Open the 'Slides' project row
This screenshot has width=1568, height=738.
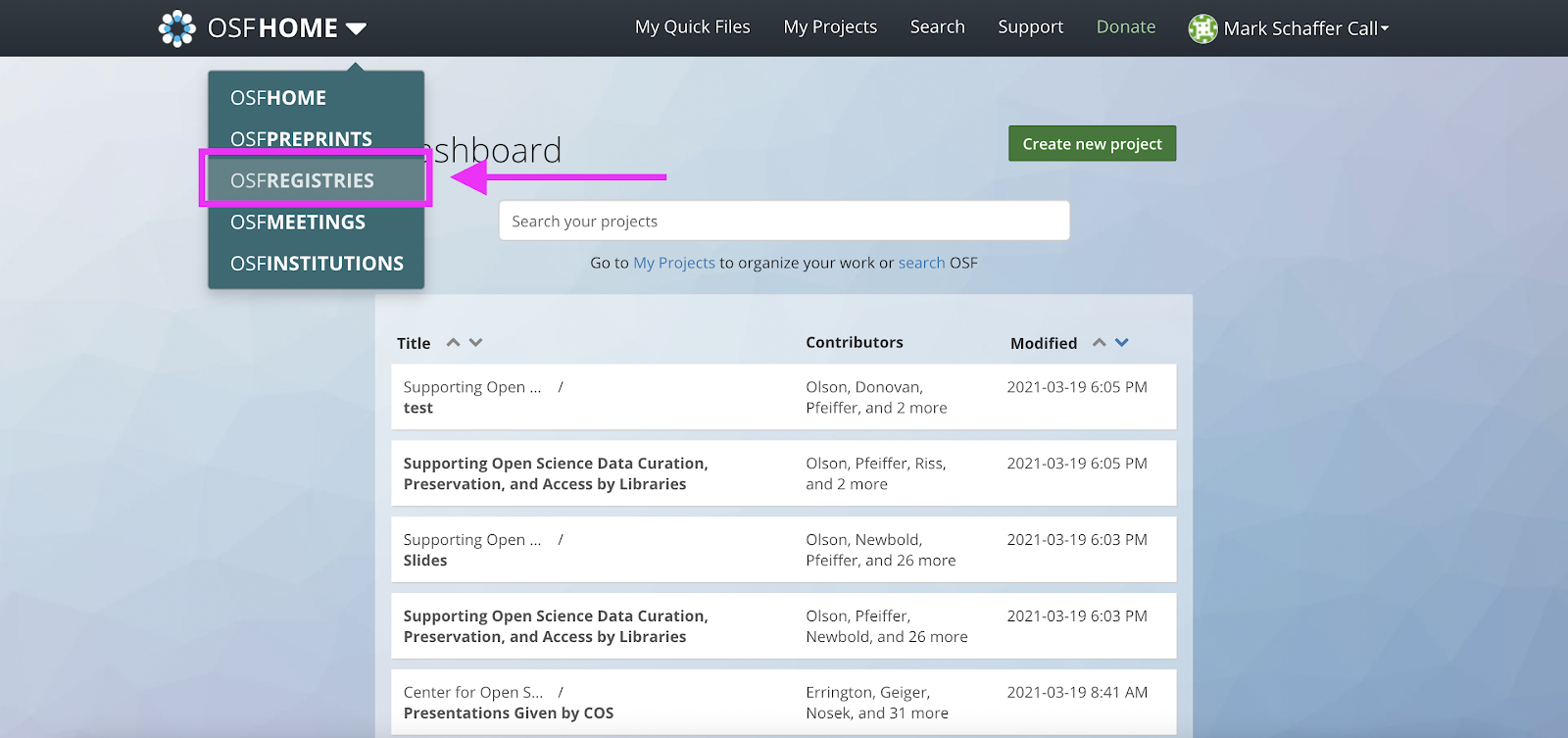[784, 550]
